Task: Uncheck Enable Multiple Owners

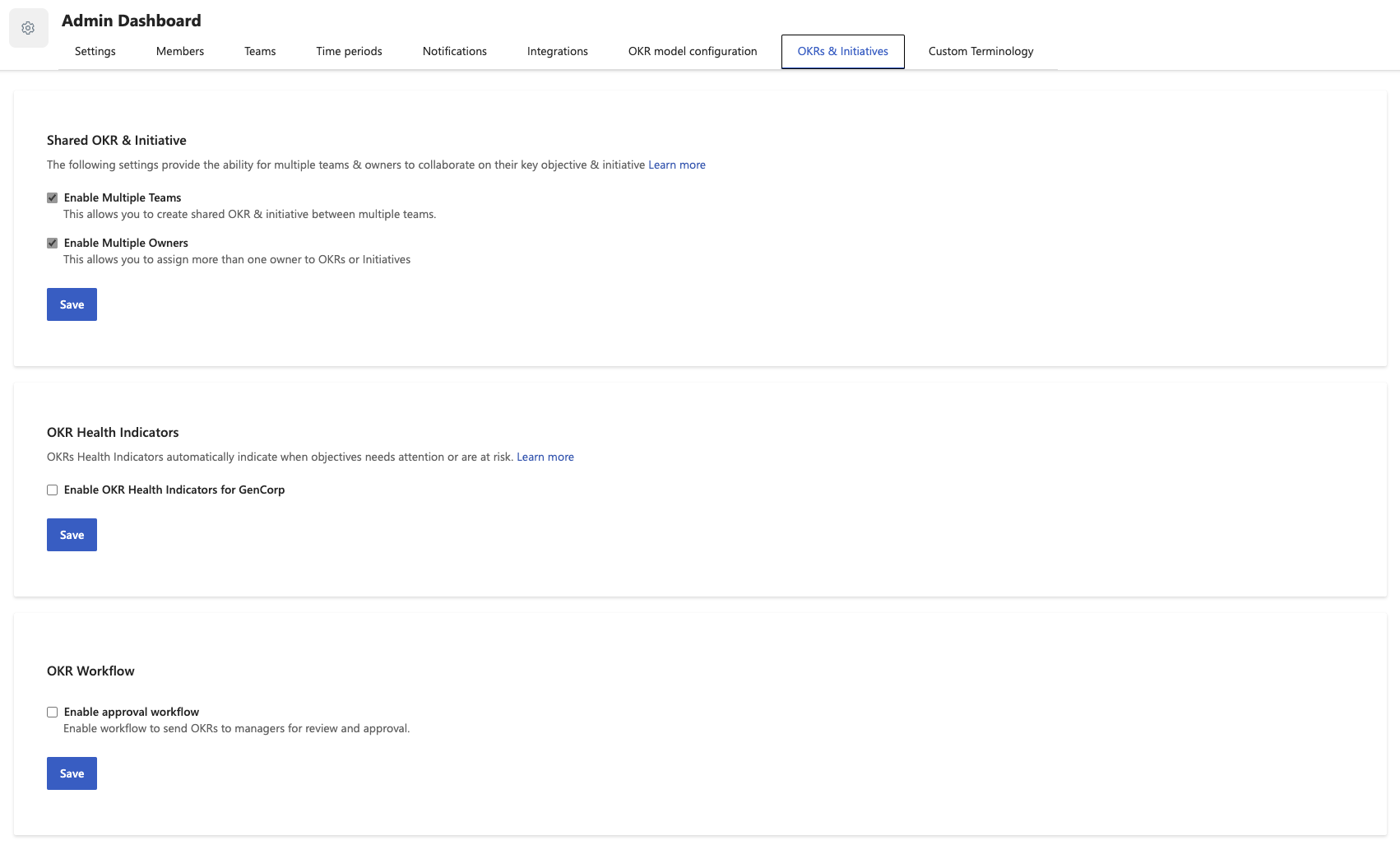Action: point(52,243)
